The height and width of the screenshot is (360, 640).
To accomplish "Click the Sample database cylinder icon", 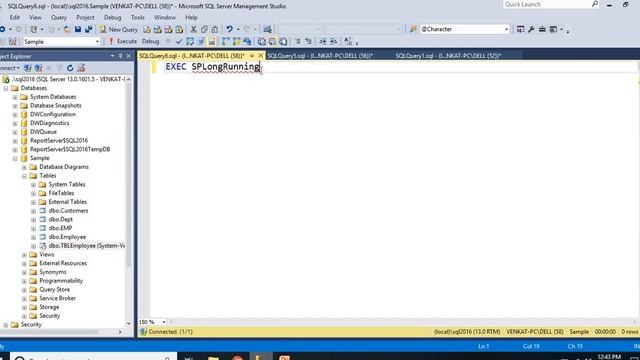I will [24, 158].
